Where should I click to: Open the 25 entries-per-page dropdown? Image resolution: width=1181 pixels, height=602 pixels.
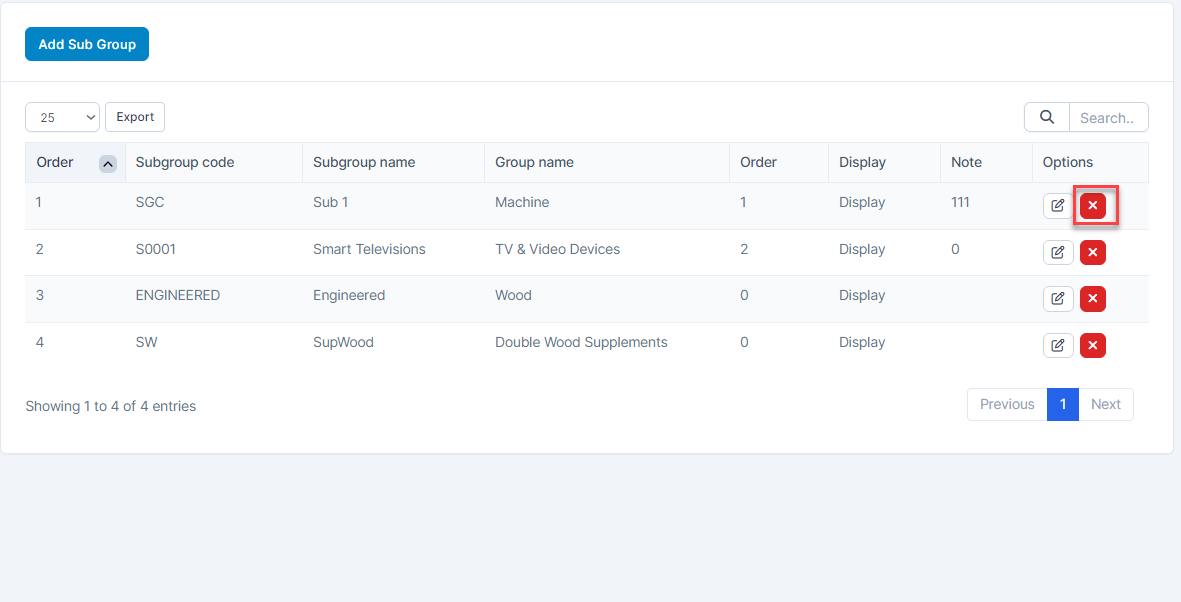63,117
